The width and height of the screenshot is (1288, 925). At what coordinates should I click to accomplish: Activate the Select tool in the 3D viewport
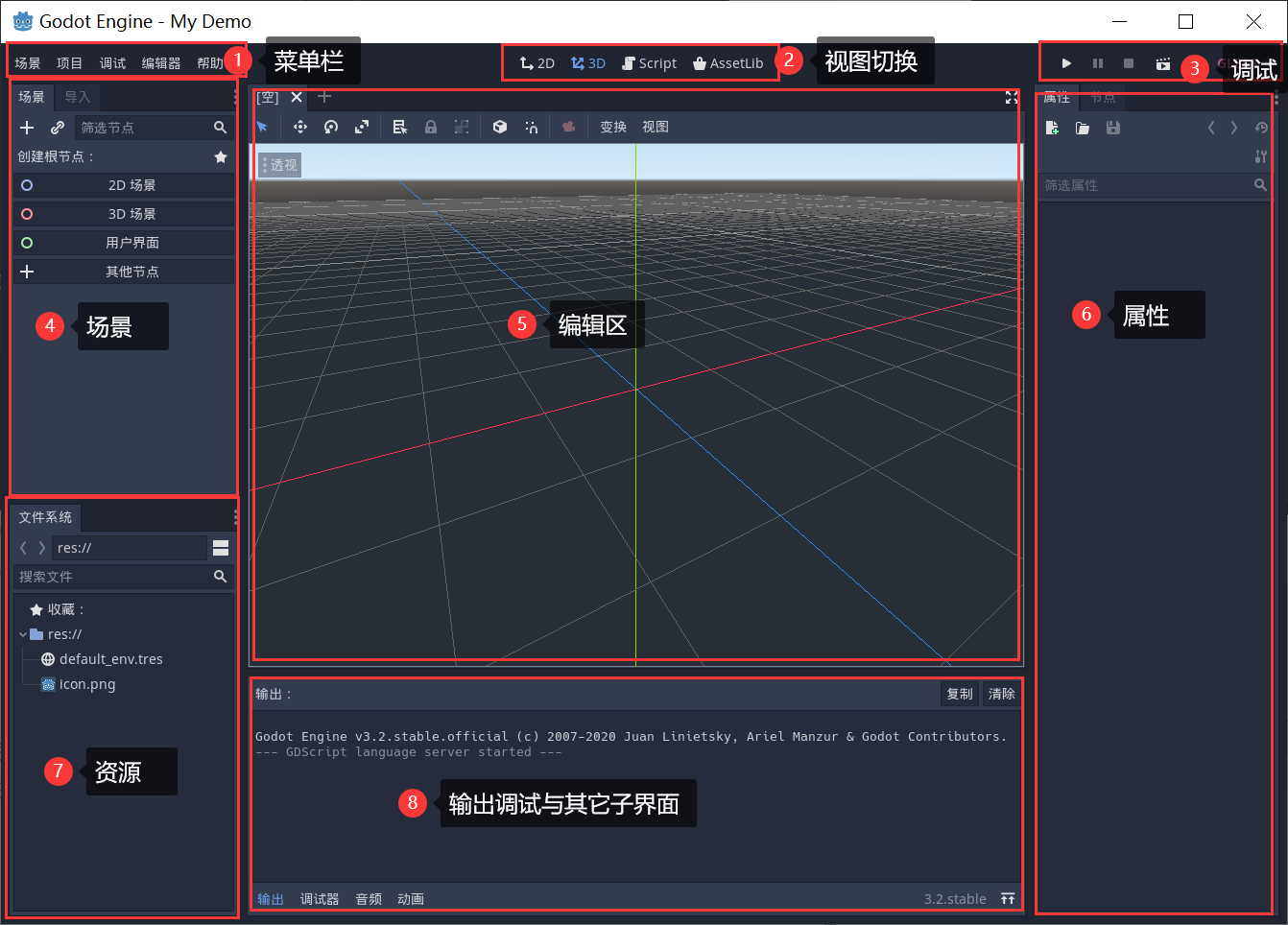click(x=262, y=126)
